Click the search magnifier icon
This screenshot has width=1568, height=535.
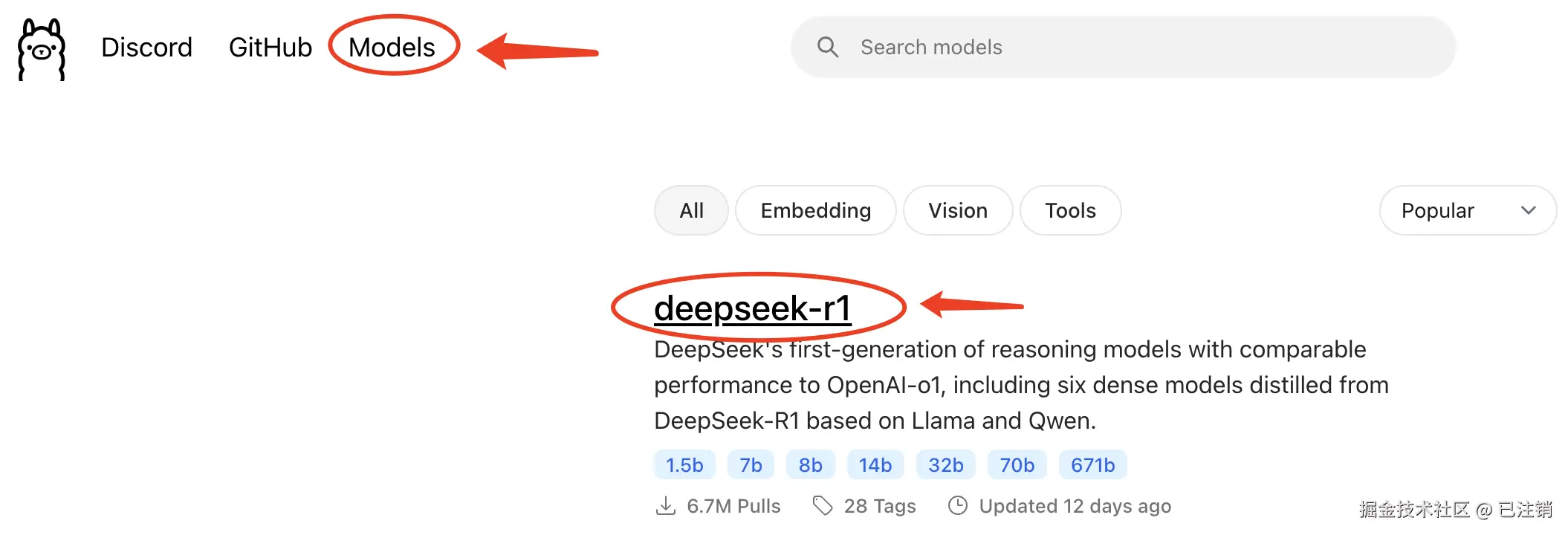(827, 48)
